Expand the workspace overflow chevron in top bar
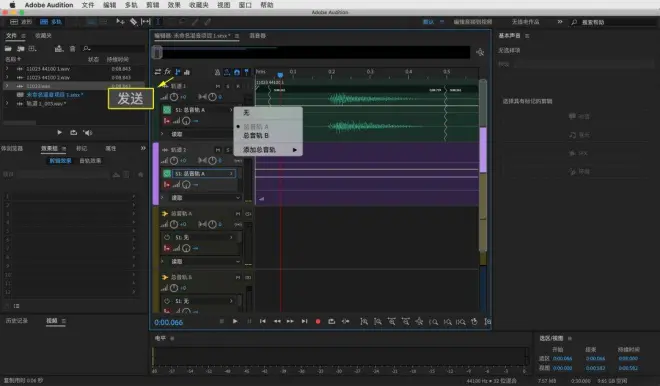This screenshot has width=660, height=386. pos(560,22)
